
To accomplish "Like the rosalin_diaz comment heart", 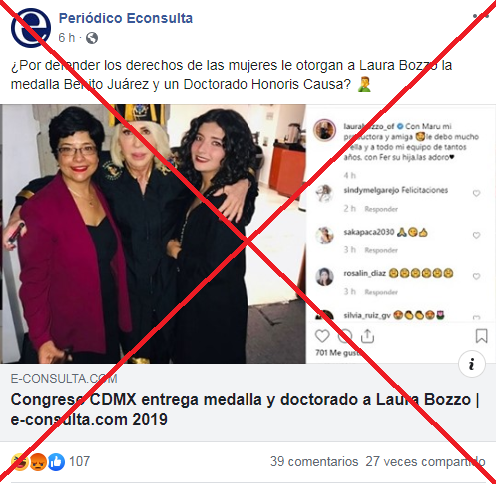I will [x=476, y=276].
